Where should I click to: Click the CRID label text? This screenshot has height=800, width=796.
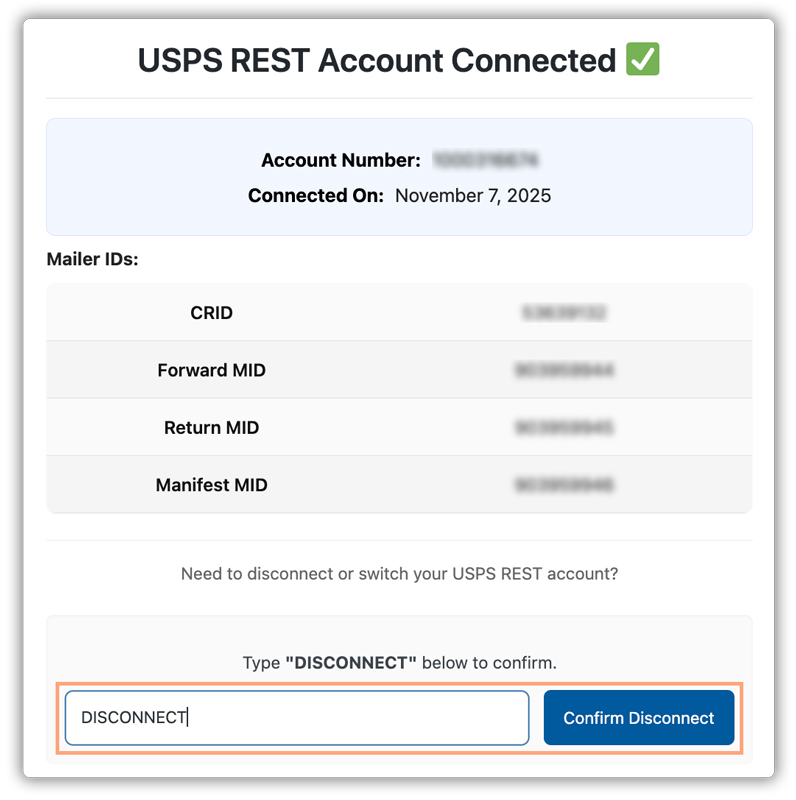pos(211,313)
